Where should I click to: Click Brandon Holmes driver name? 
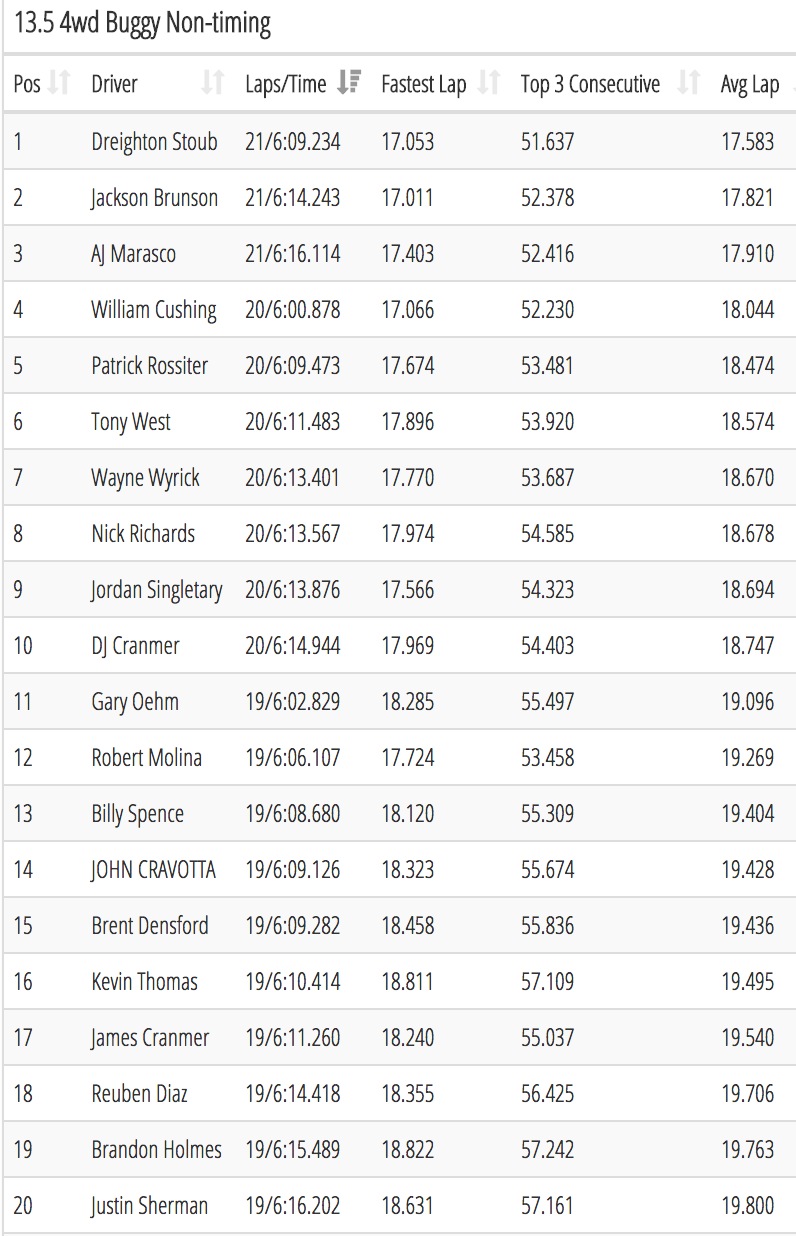point(156,1150)
